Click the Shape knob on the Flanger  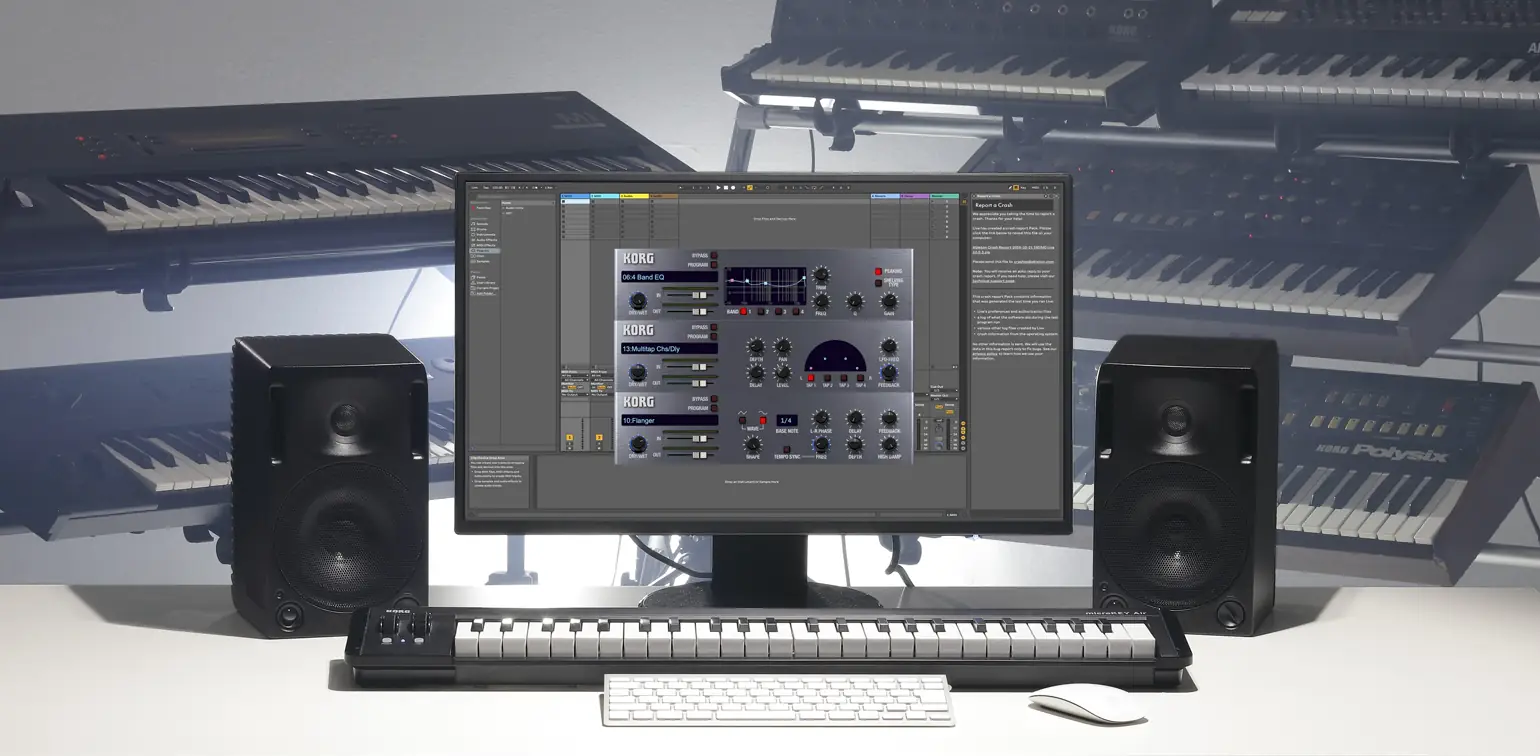(753, 444)
